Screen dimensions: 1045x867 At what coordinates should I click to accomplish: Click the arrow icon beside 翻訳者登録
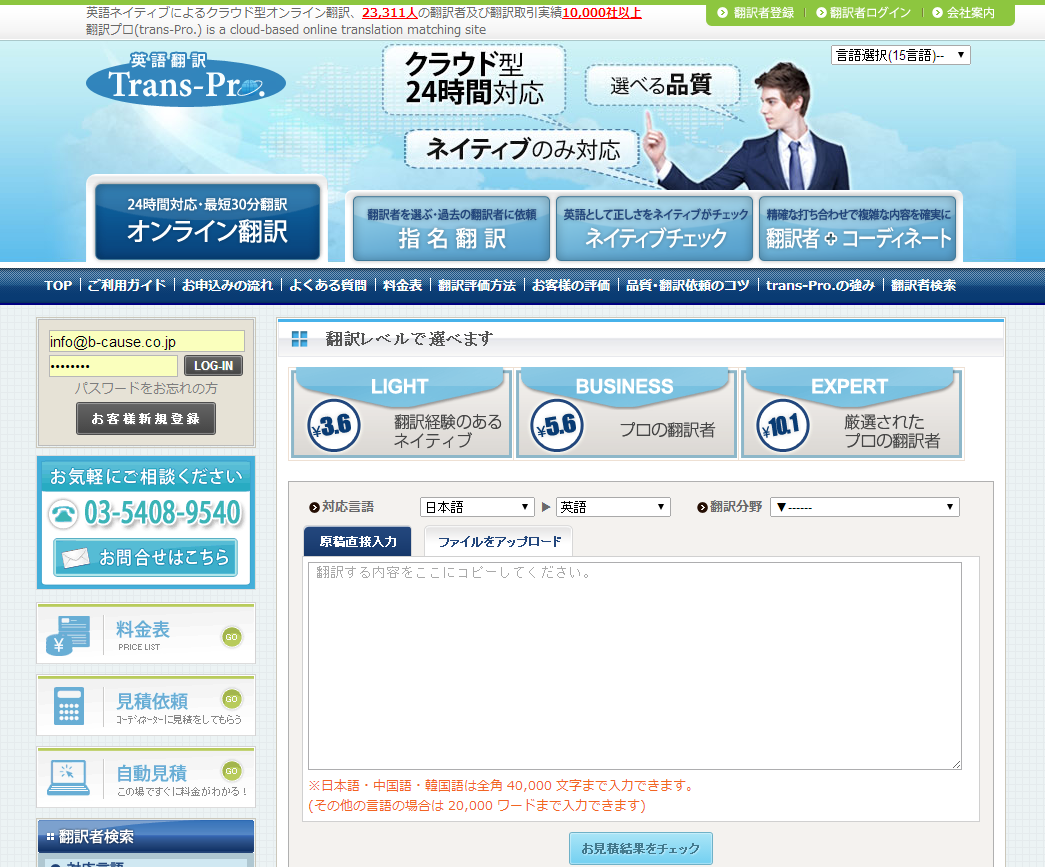[x=722, y=13]
